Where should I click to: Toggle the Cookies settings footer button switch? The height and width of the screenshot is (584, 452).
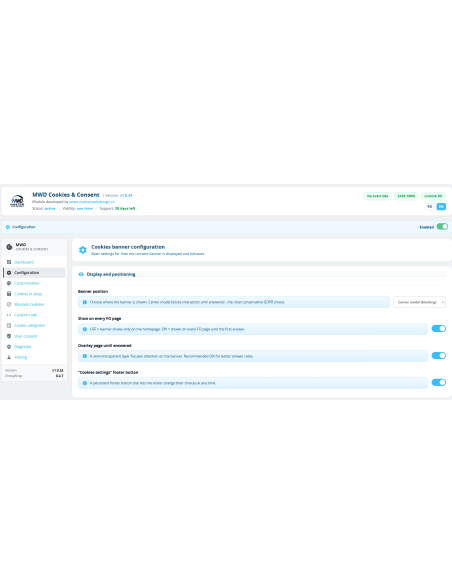[439, 383]
